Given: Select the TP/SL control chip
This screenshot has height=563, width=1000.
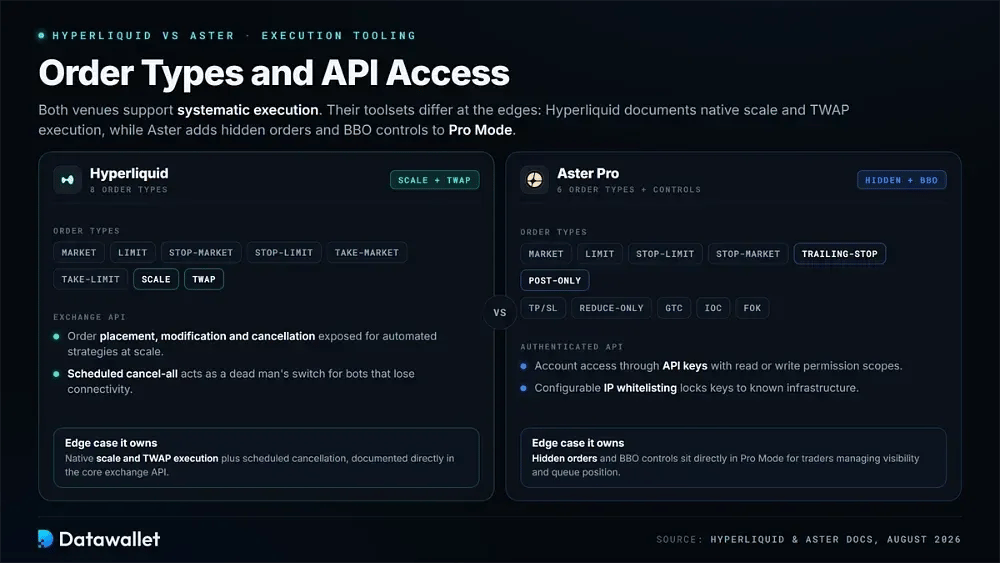Looking at the screenshot, I should pyautogui.click(x=543, y=308).
